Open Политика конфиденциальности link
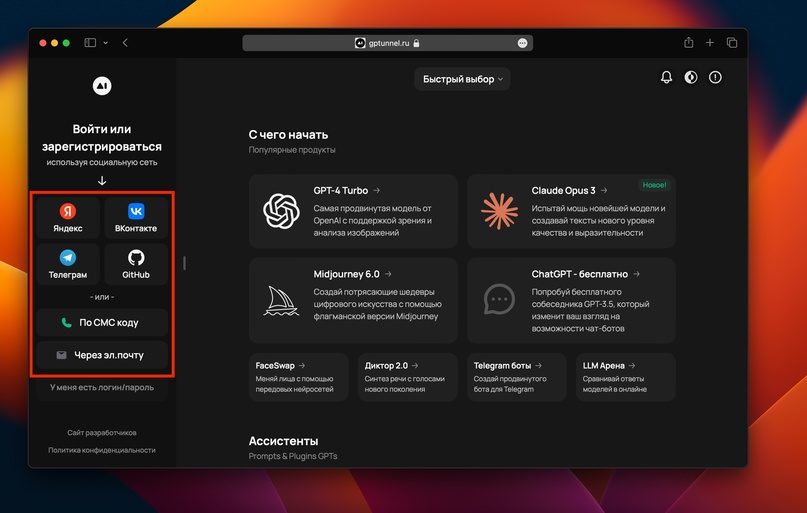The height and width of the screenshot is (513, 807). coord(102,450)
